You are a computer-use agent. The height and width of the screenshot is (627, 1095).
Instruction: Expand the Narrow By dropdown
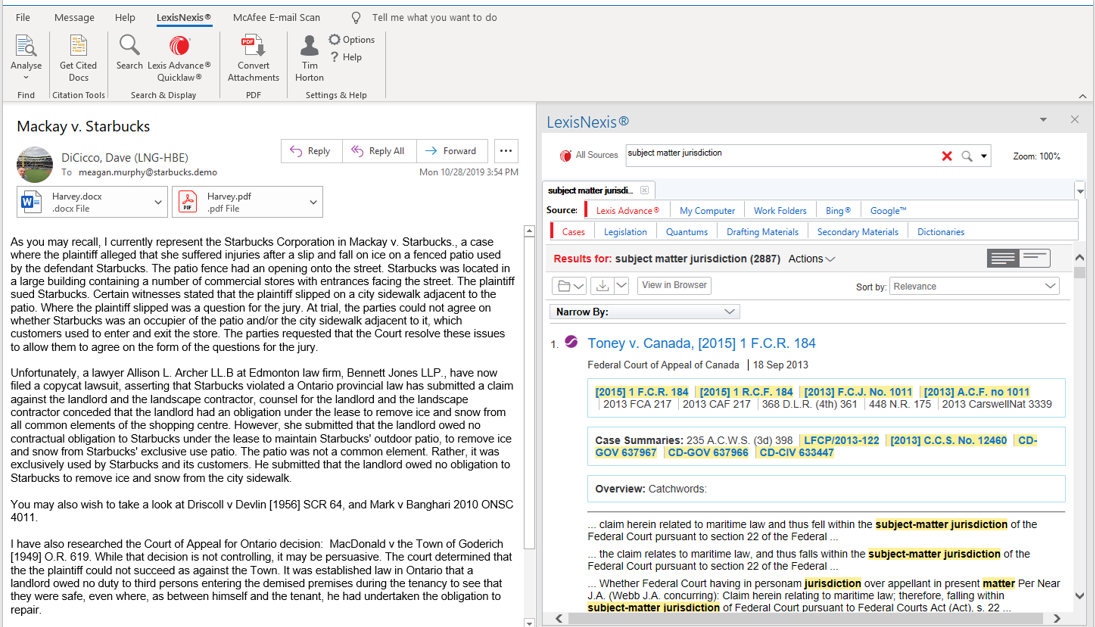point(645,312)
